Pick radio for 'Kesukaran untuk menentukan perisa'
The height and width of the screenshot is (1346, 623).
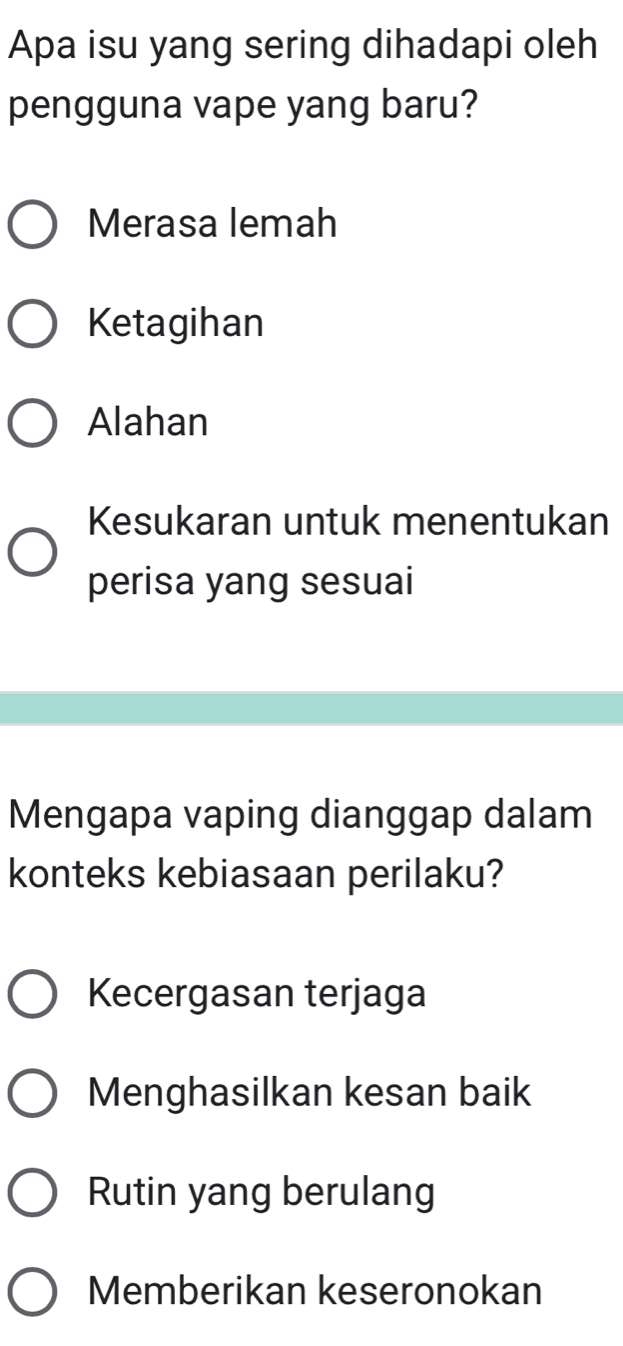(33, 553)
